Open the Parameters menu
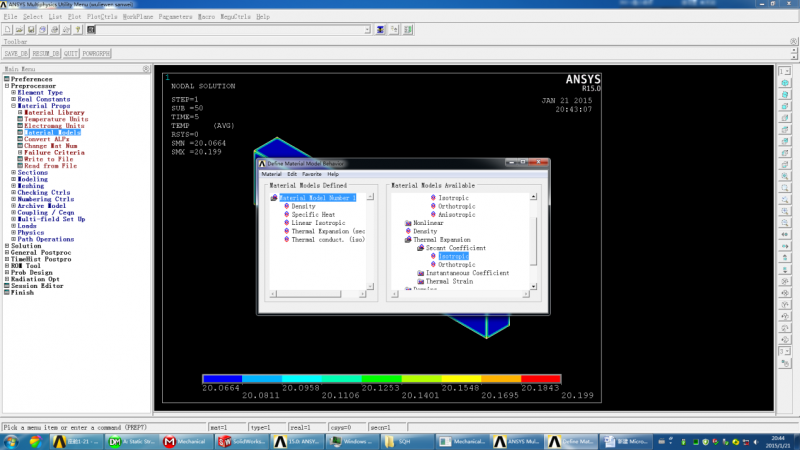This screenshot has height=450, width=800. click(175, 17)
